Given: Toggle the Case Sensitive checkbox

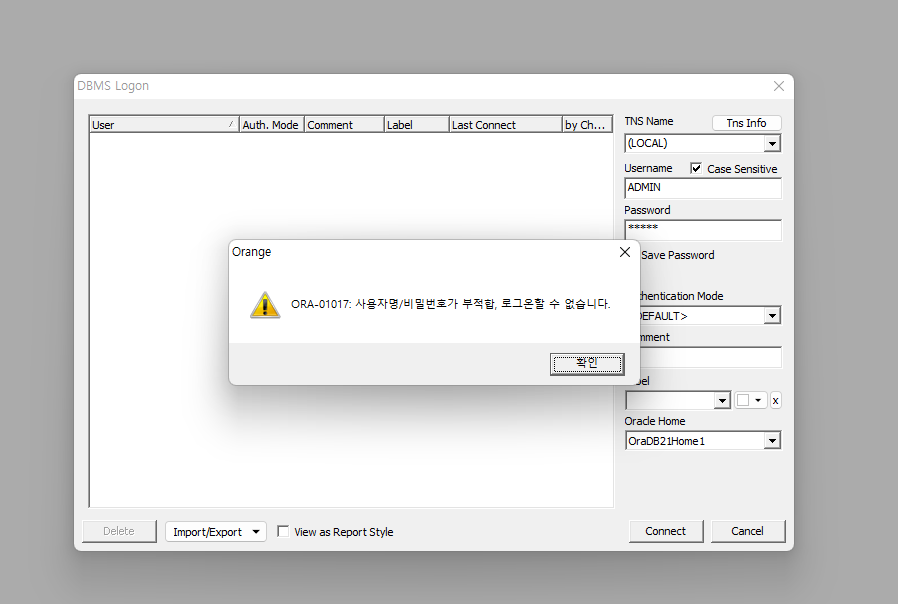Looking at the screenshot, I should point(696,169).
